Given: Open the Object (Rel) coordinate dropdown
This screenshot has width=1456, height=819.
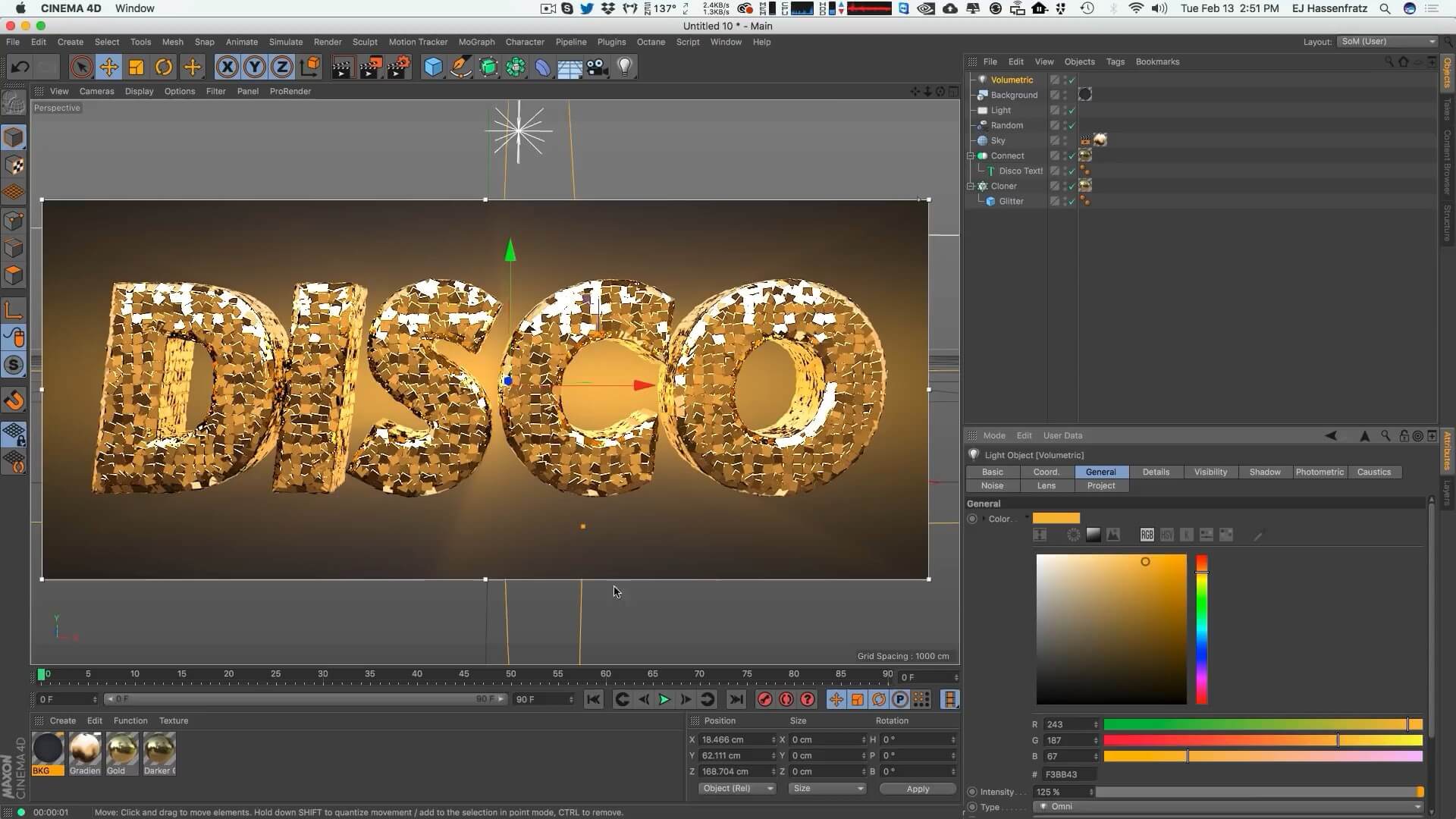Looking at the screenshot, I should pyautogui.click(x=736, y=789).
